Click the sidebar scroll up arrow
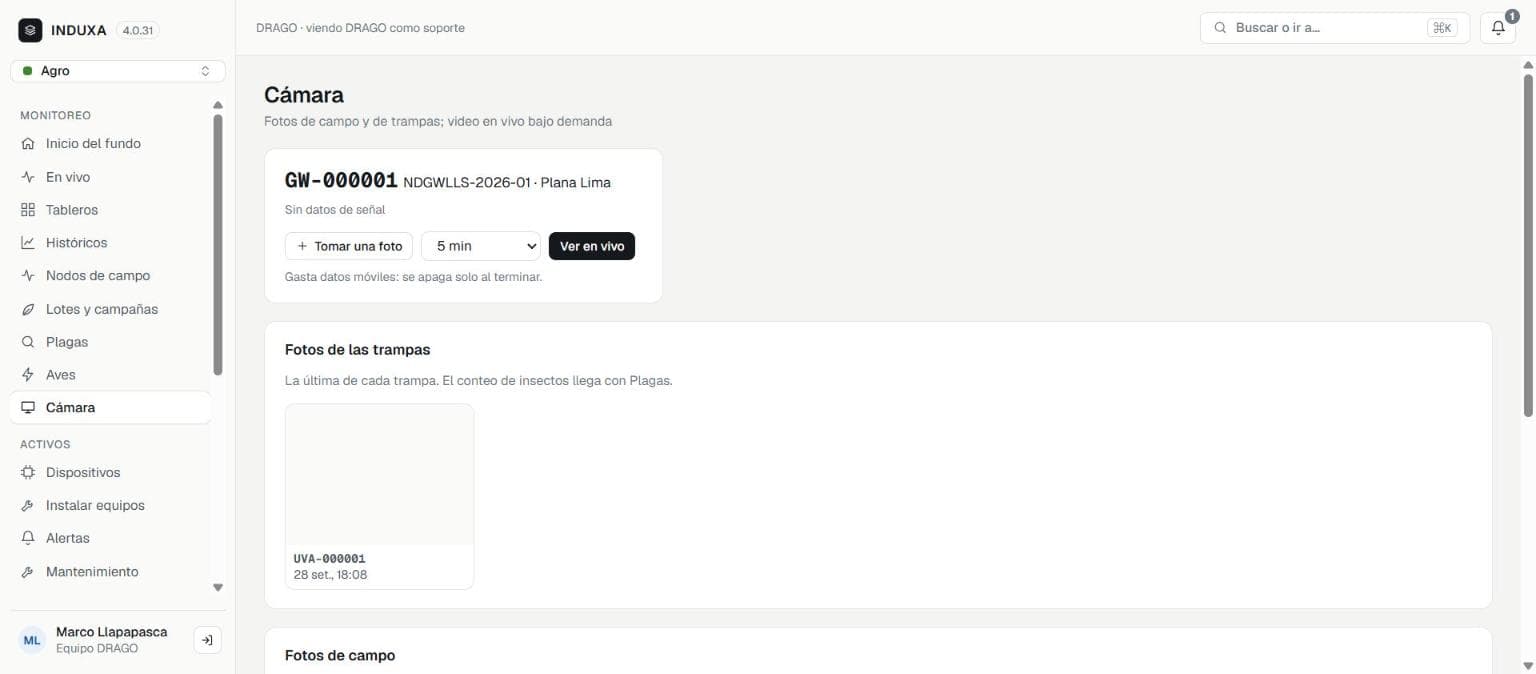Screen dimensions: 1536x674 click(218, 105)
